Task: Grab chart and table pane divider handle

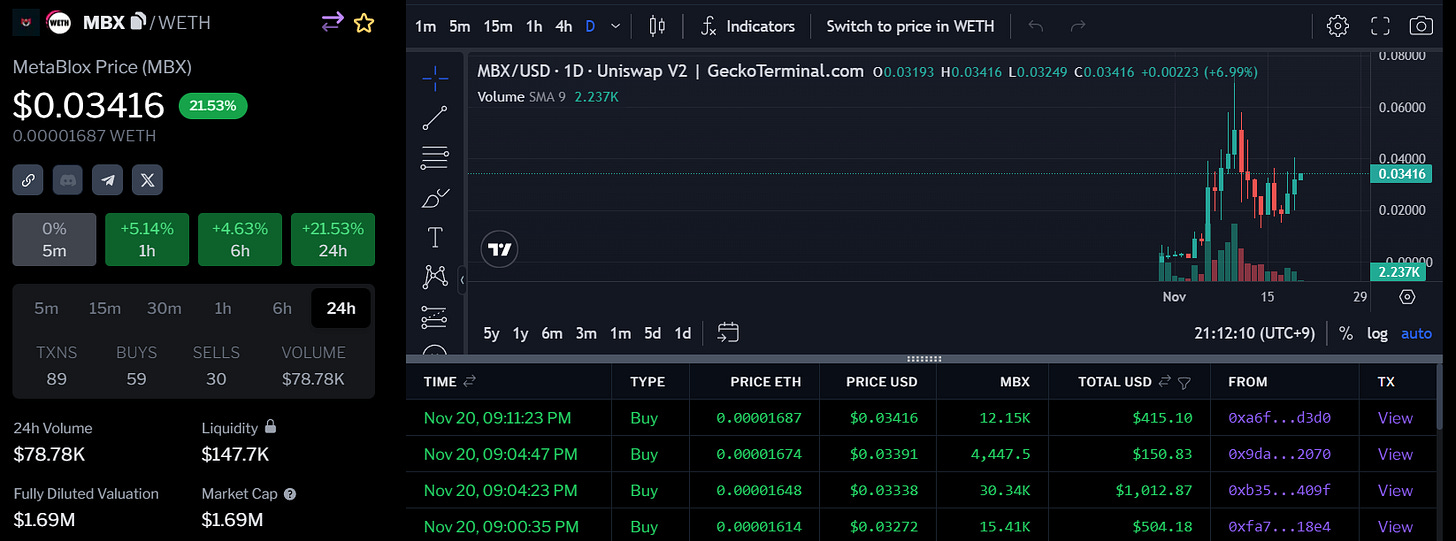Action: (924, 358)
